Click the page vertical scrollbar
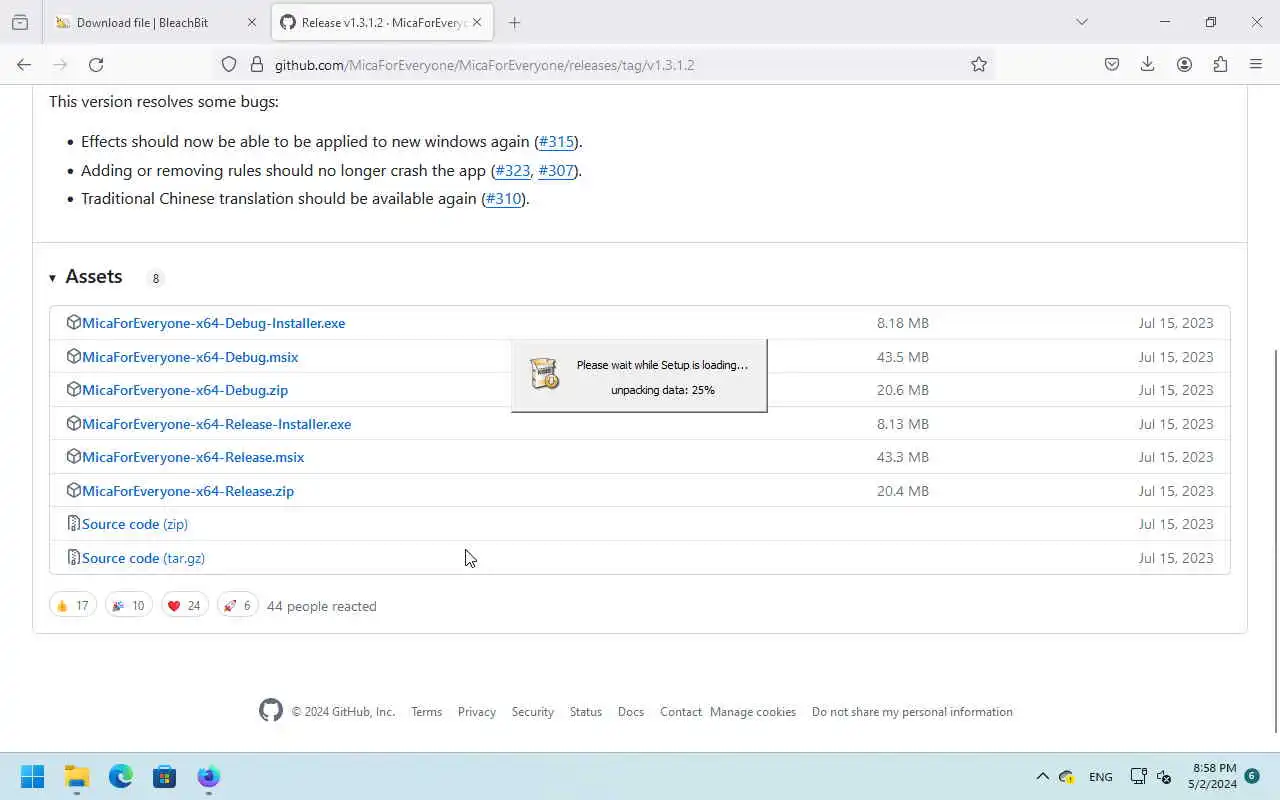 (x=1275, y=540)
